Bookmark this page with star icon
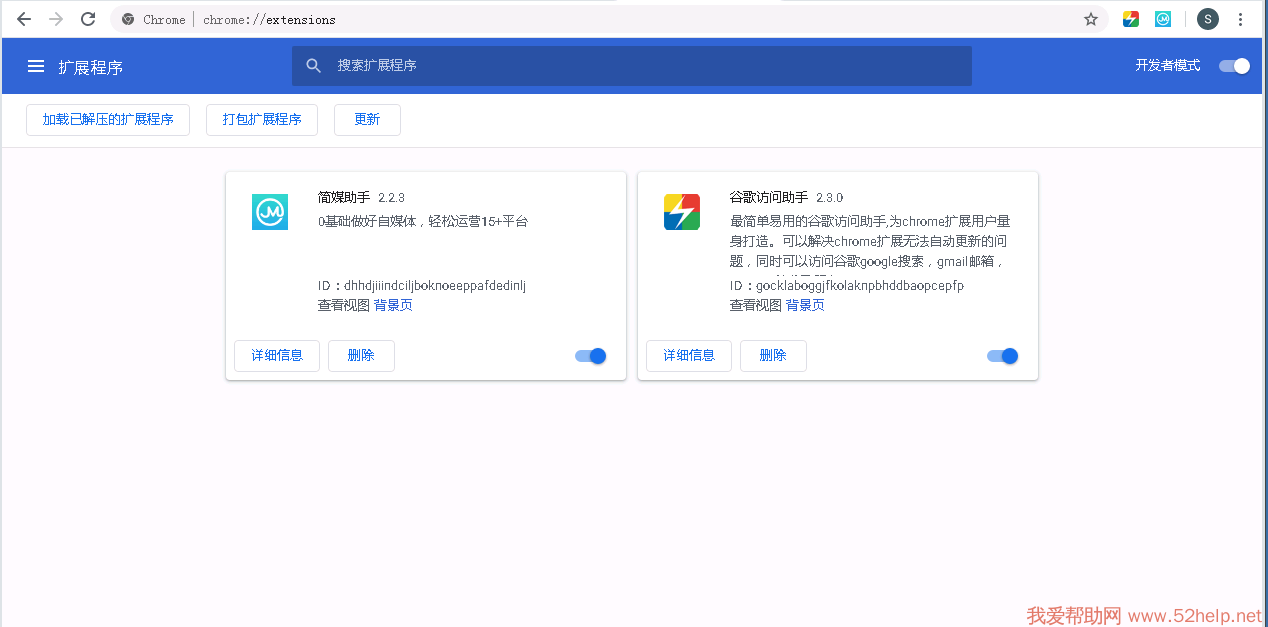This screenshot has height=627, width=1268. pos(1091,19)
